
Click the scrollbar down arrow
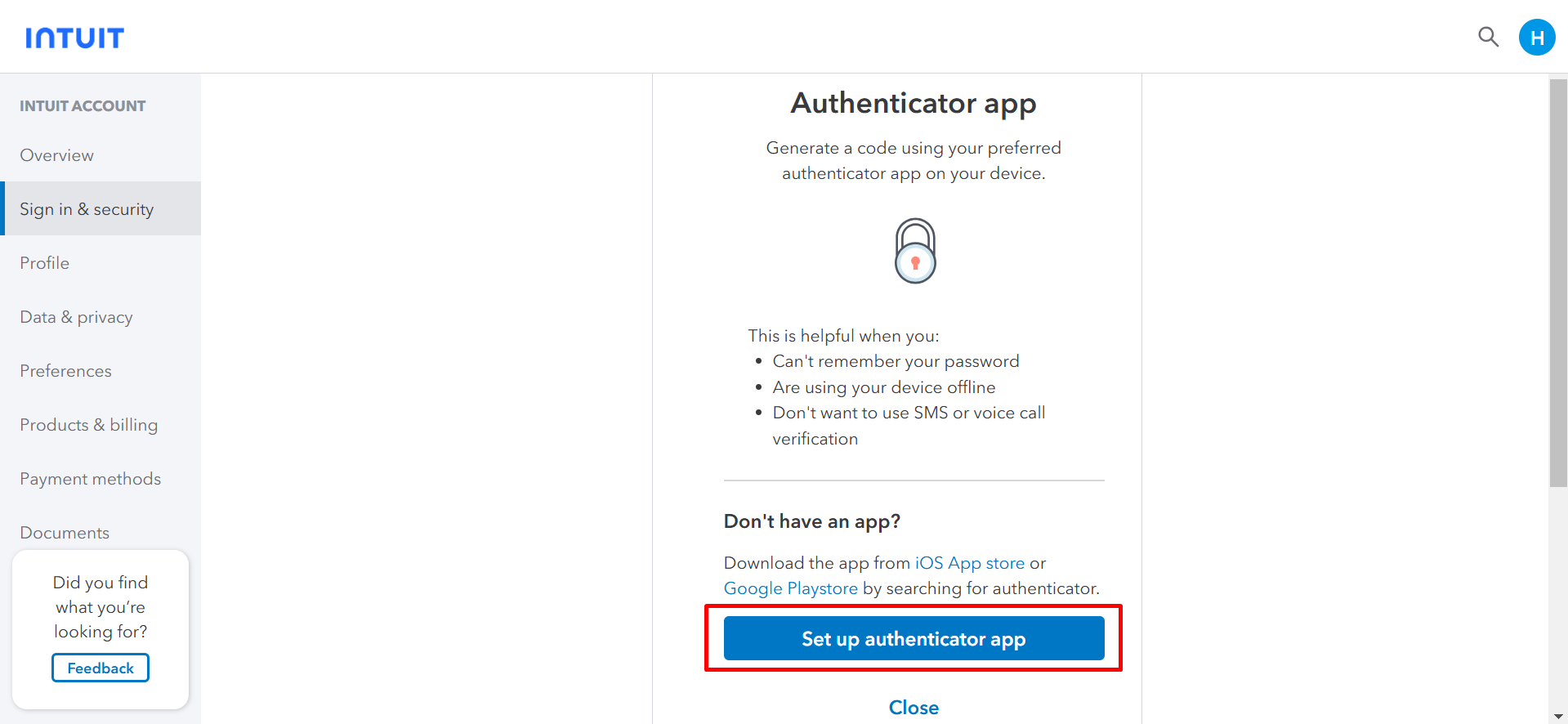tap(1557, 717)
